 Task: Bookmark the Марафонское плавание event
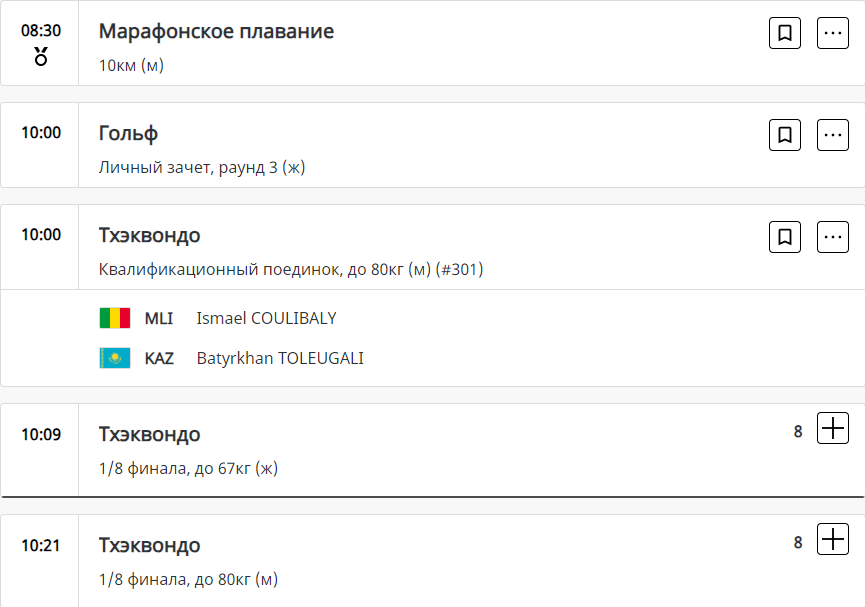785,33
